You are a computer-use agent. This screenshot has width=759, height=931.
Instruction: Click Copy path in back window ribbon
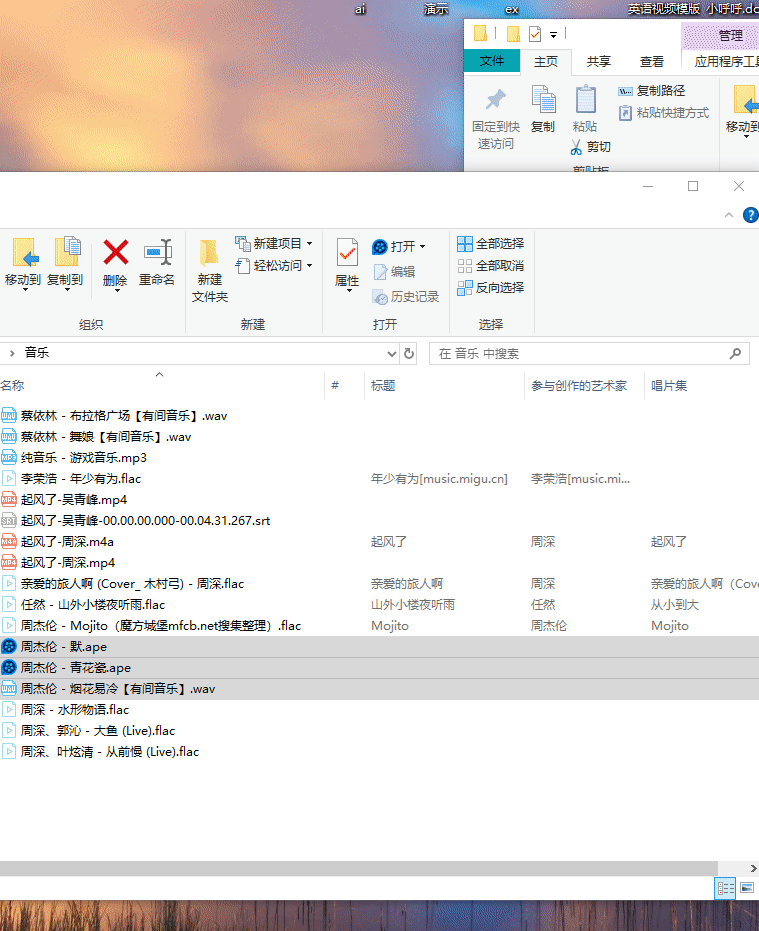(x=652, y=91)
